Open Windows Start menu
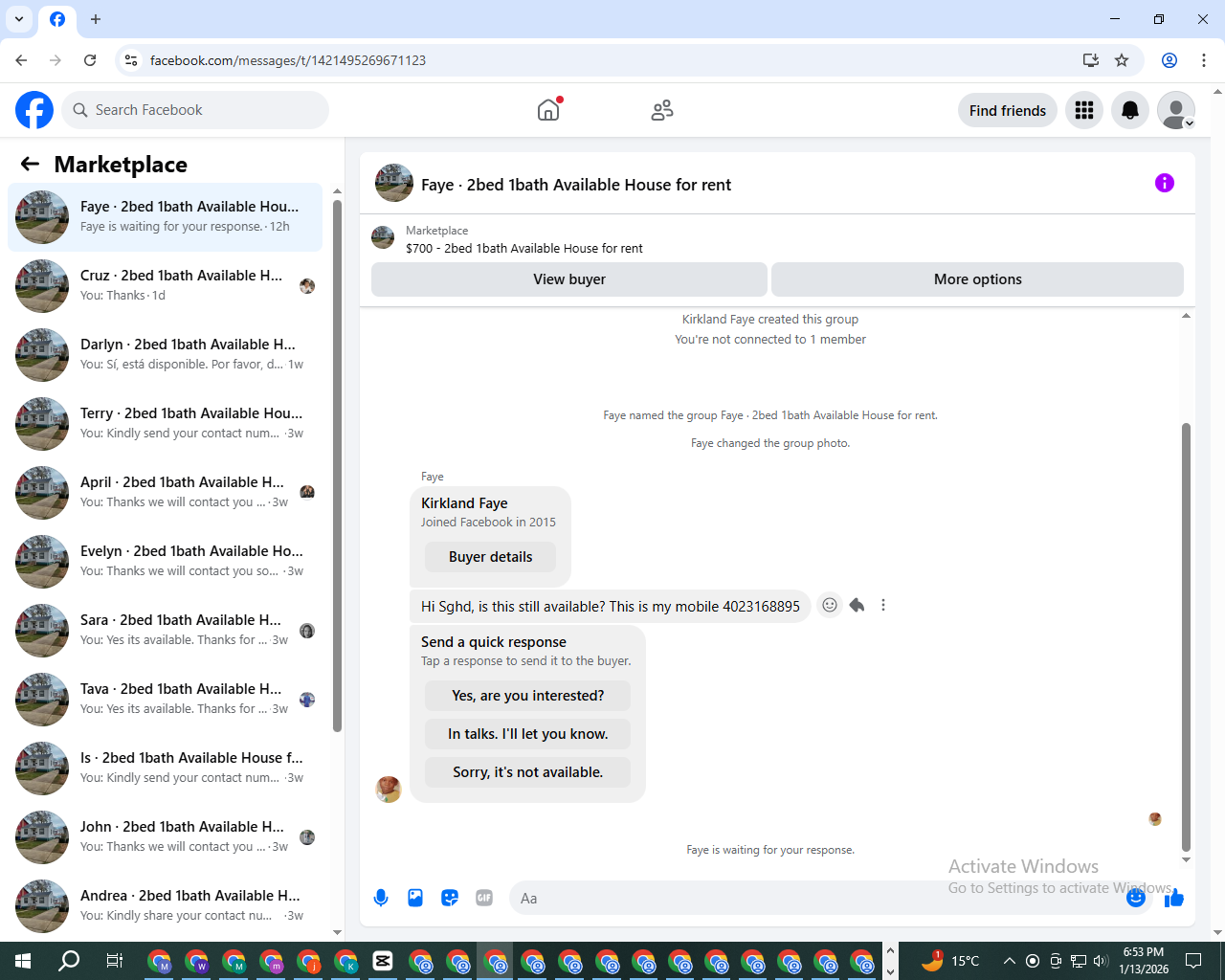Viewport: 1225px width, 980px height. (x=23, y=961)
